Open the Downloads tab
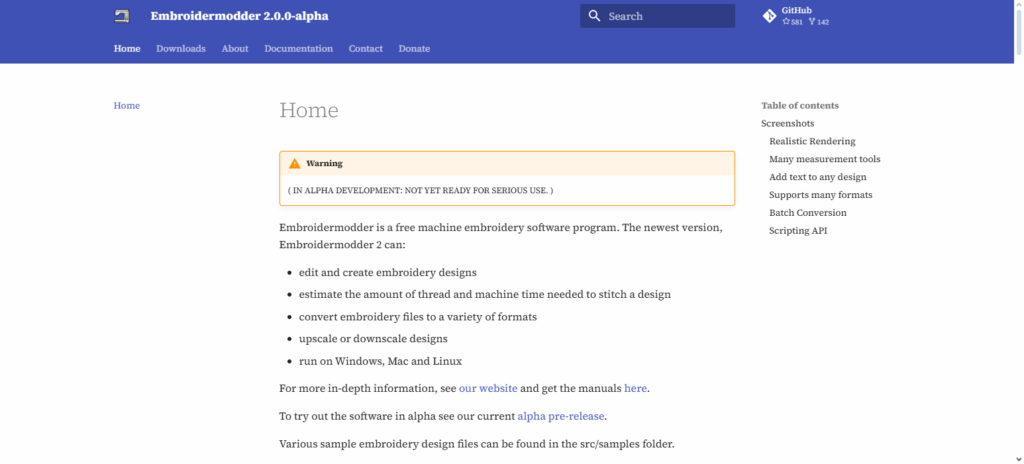Screen dimensions: 1024x464 pyautogui.click(x=181, y=49)
